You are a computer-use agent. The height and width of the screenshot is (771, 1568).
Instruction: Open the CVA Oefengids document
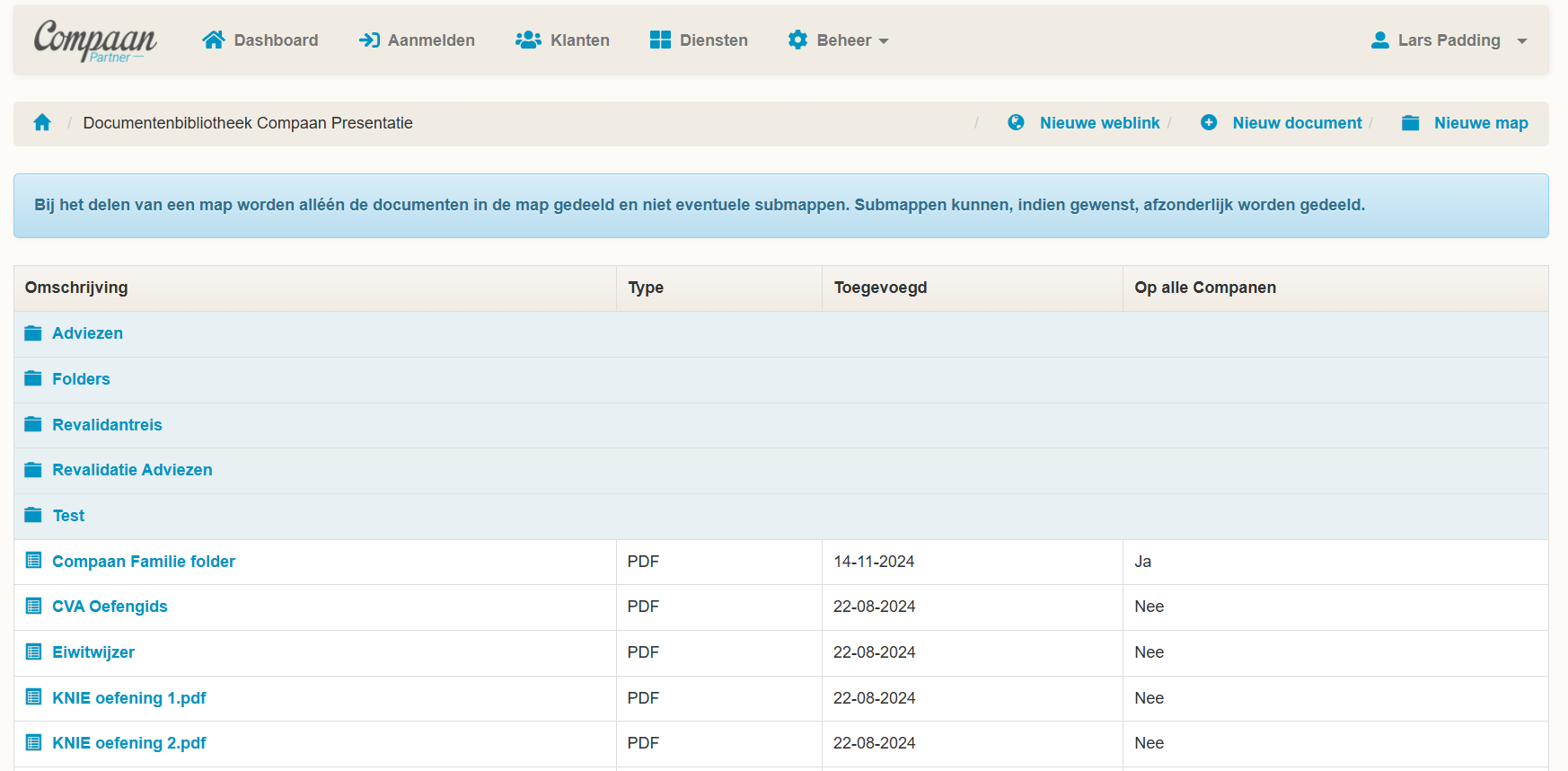[x=110, y=607]
